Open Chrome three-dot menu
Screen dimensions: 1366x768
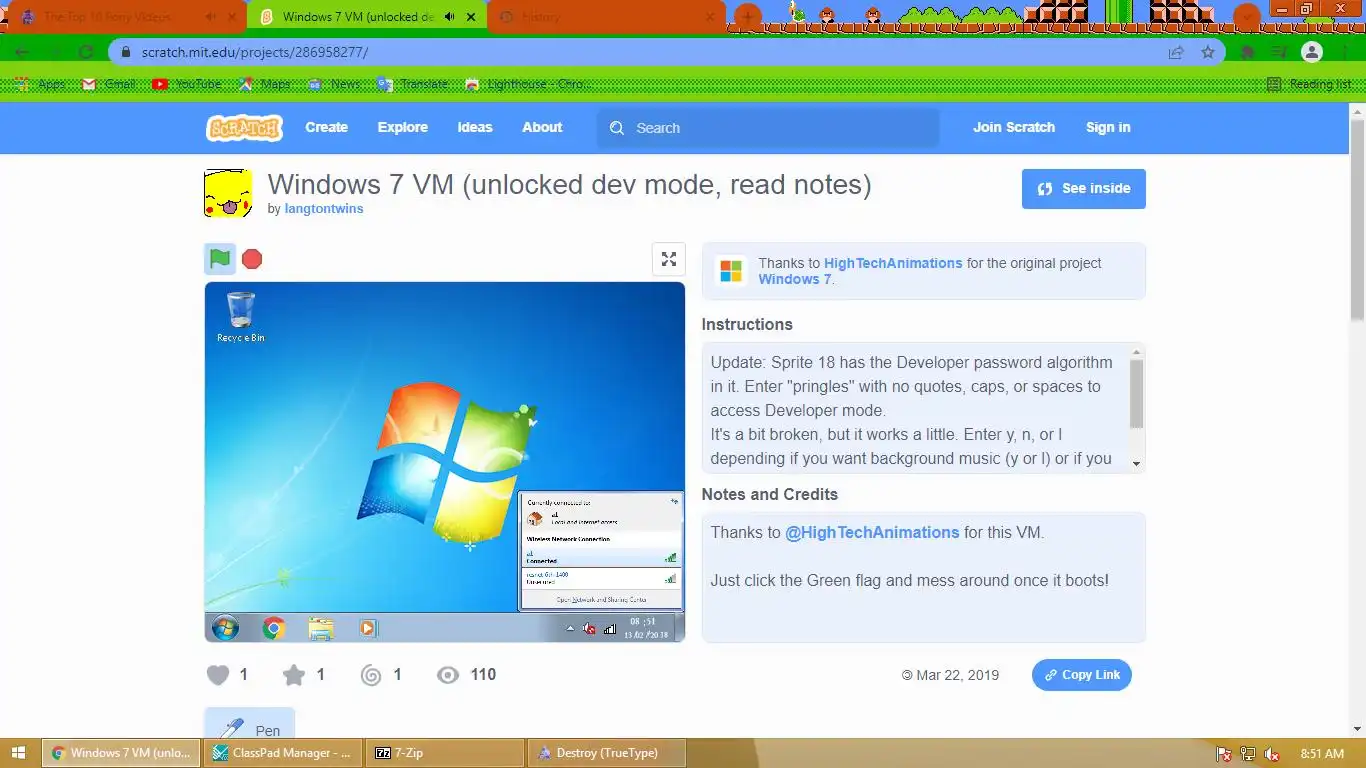(1345, 52)
